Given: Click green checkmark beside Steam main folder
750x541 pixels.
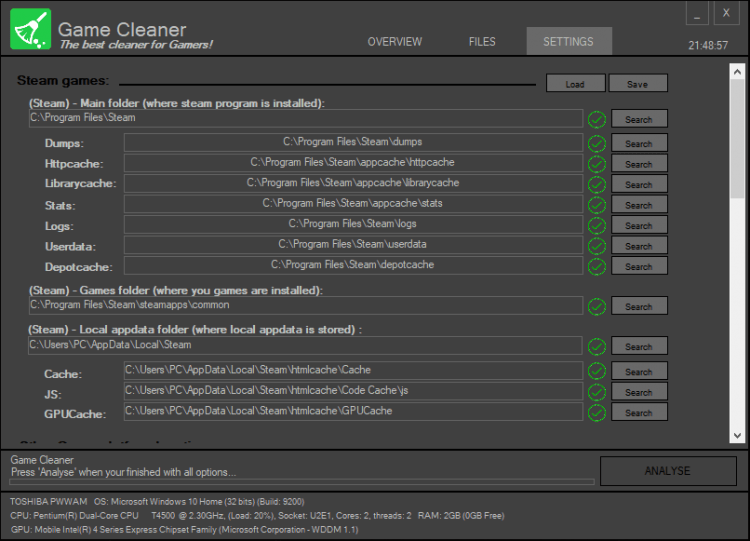Looking at the screenshot, I should pyautogui.click(x=597, y=119).
